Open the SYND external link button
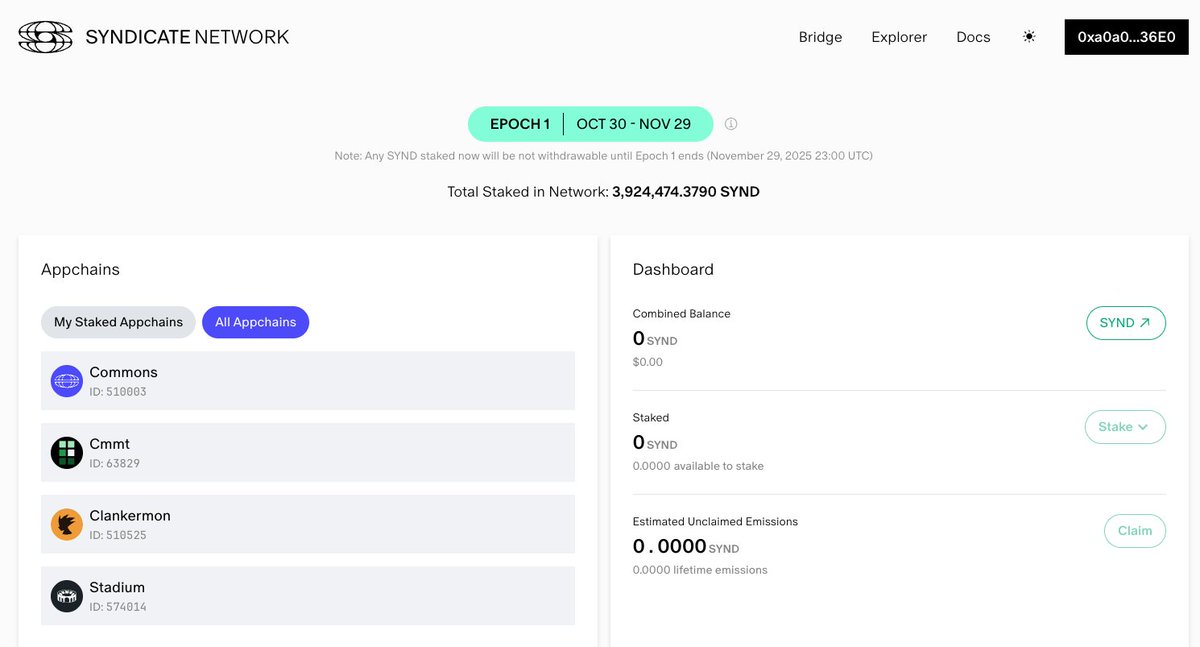Viewport: 1200px width, 647px height. click(x=1125, y=323)
